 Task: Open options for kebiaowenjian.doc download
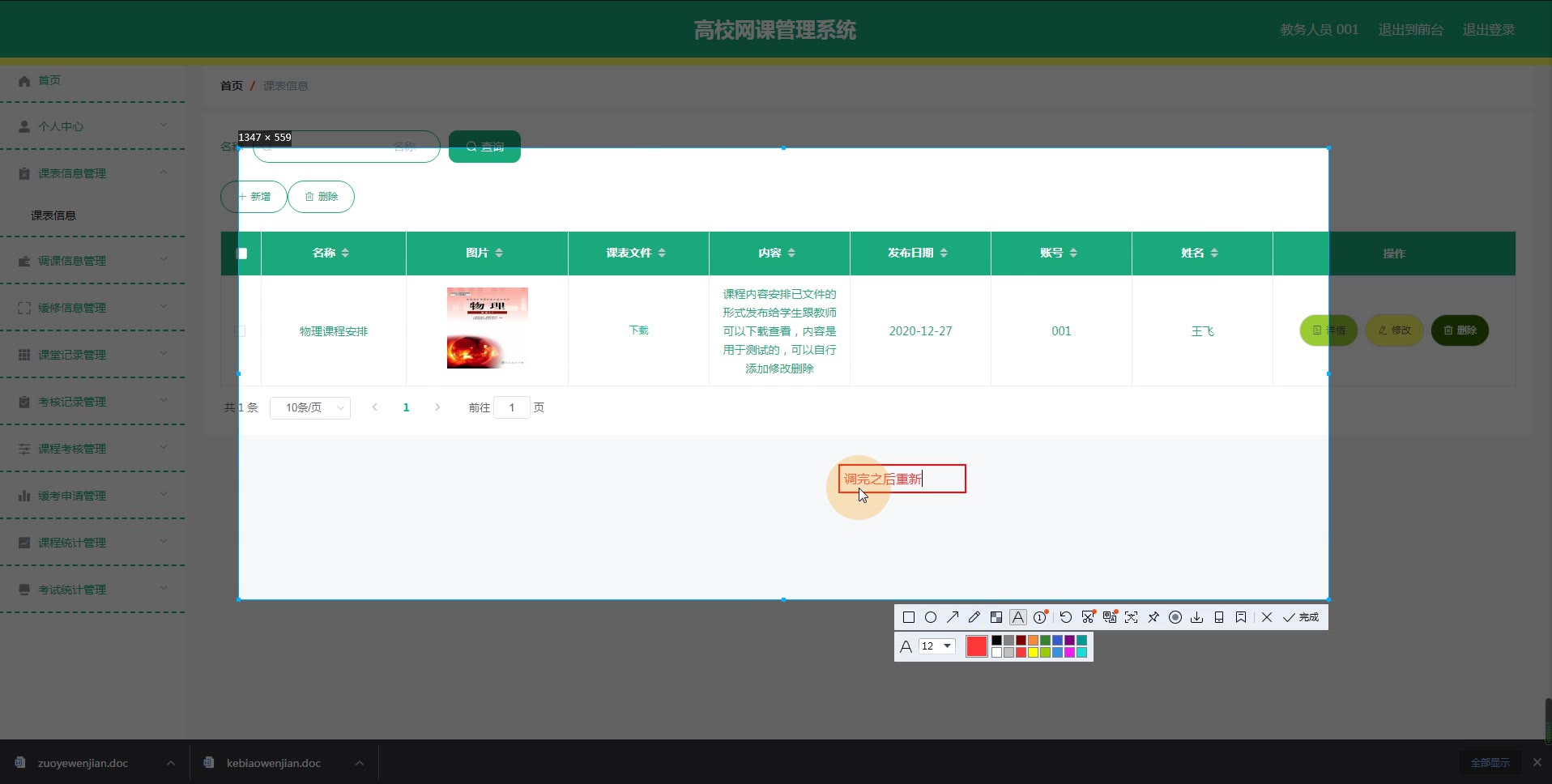coord(360,763)
